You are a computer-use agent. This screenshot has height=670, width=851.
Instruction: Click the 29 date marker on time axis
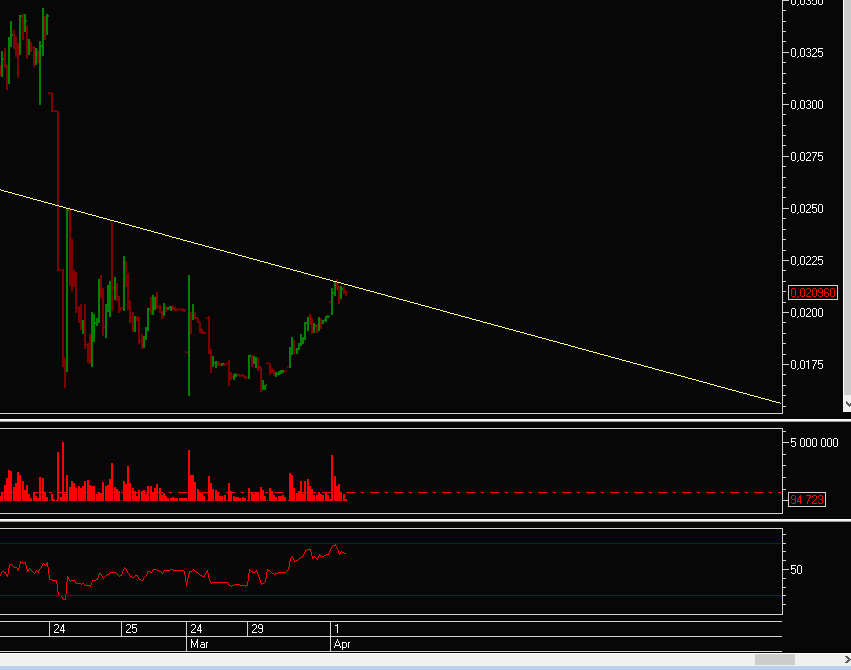tap(257, 629)
